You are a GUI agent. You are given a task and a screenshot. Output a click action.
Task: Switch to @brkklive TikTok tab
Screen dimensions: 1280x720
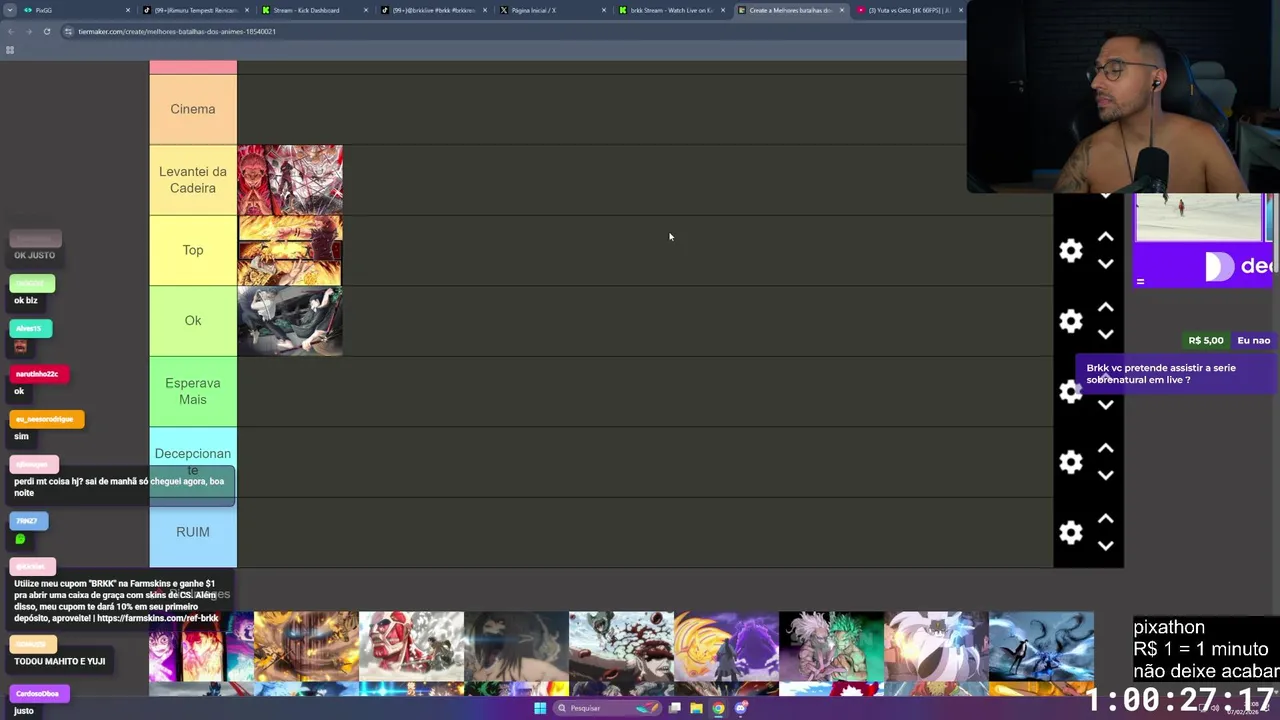click(x=434, y=10)
